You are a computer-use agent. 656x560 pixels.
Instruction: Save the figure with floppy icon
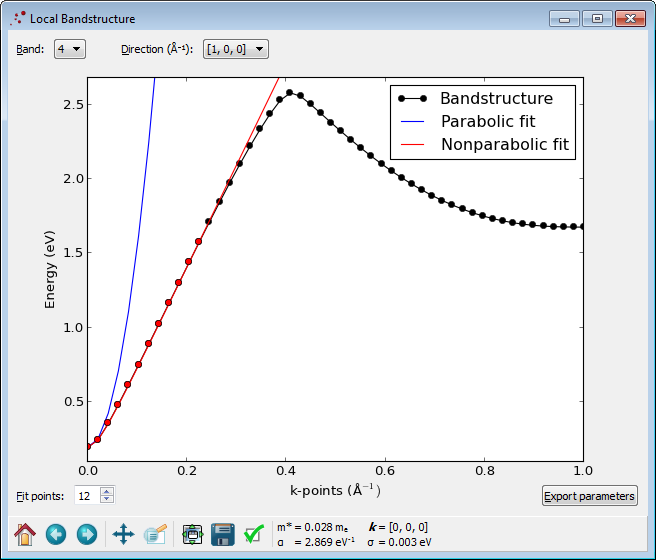point(223,534)
